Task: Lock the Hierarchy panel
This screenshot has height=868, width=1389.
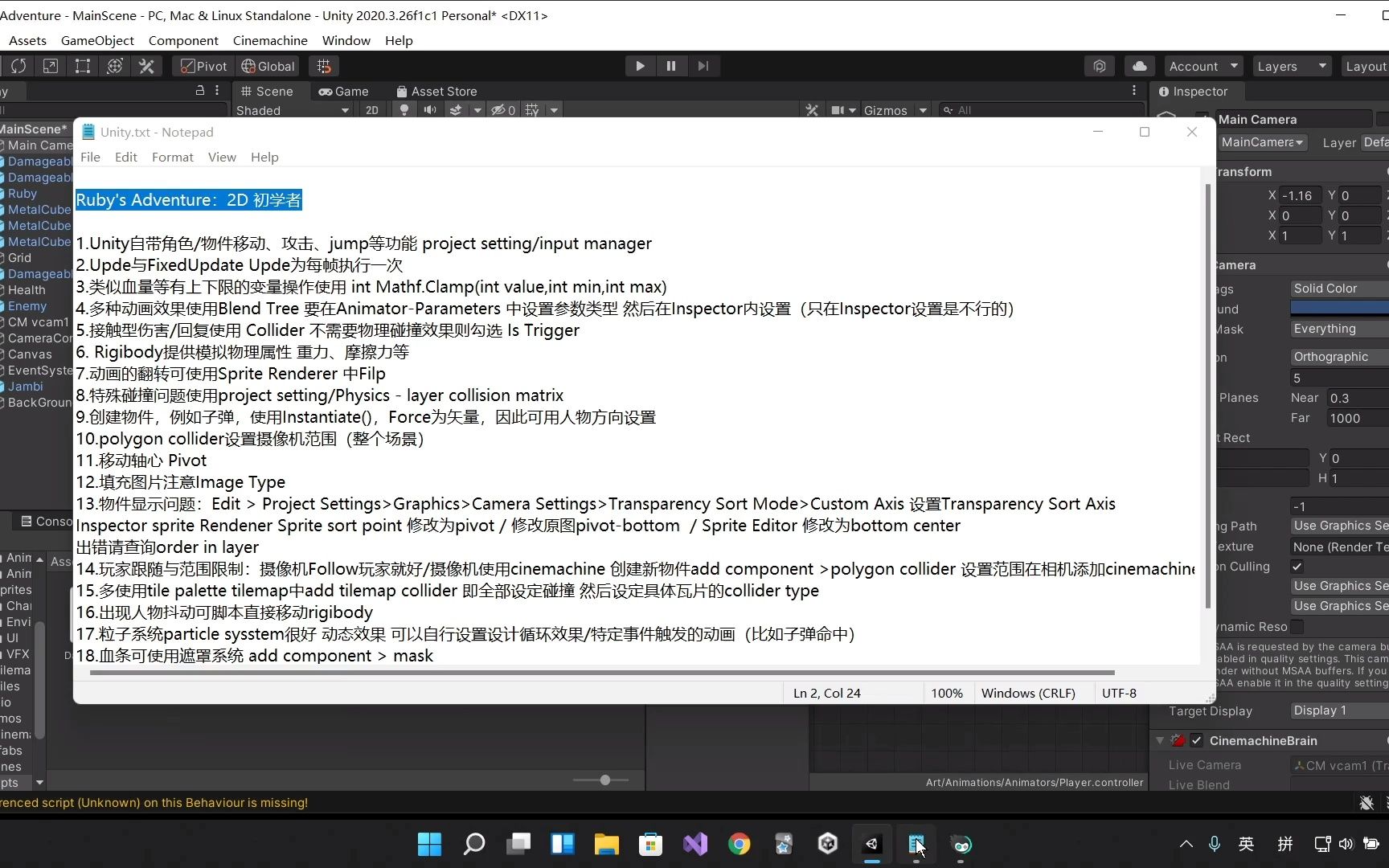Action: 199,91
